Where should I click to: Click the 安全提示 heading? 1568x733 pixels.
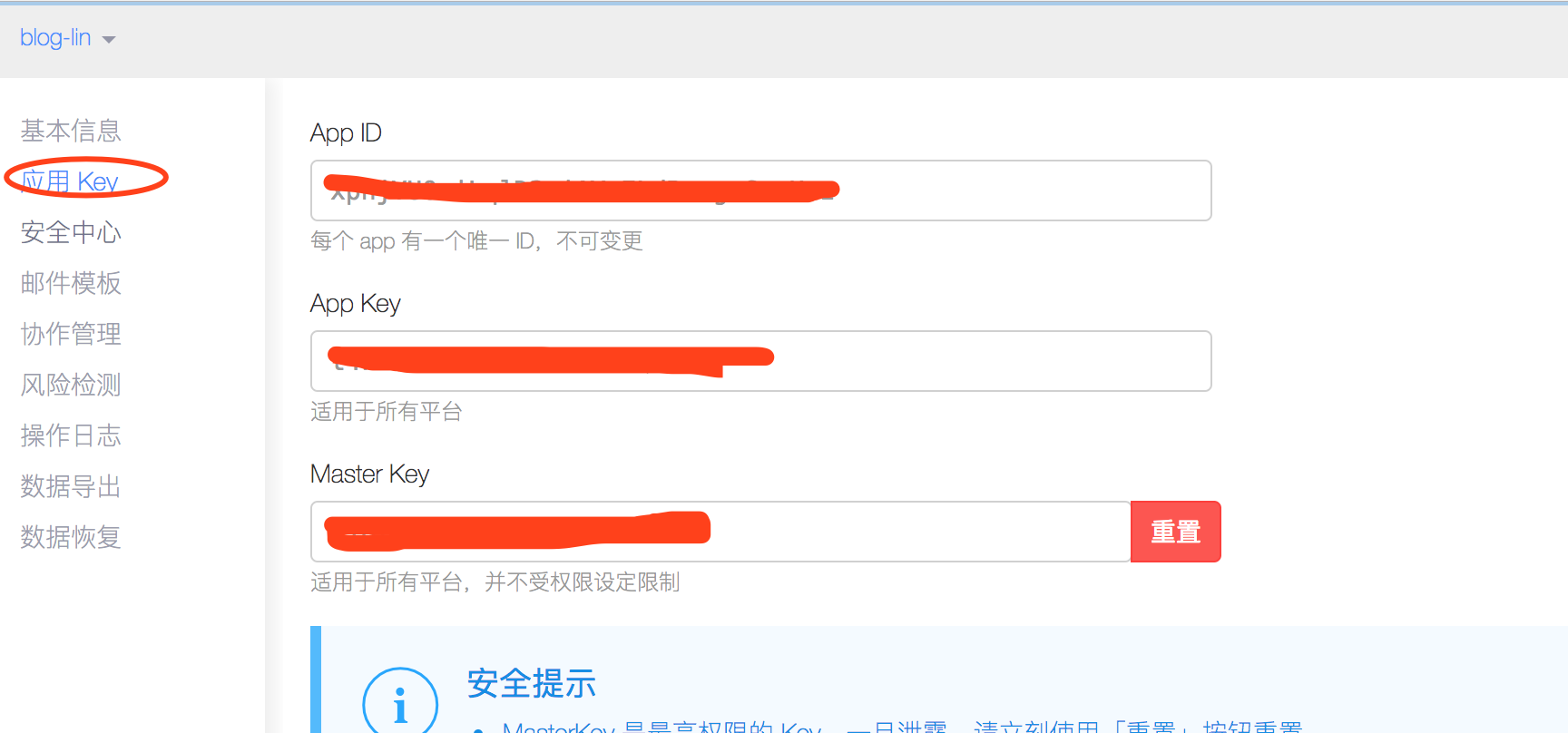pos(532,683)
